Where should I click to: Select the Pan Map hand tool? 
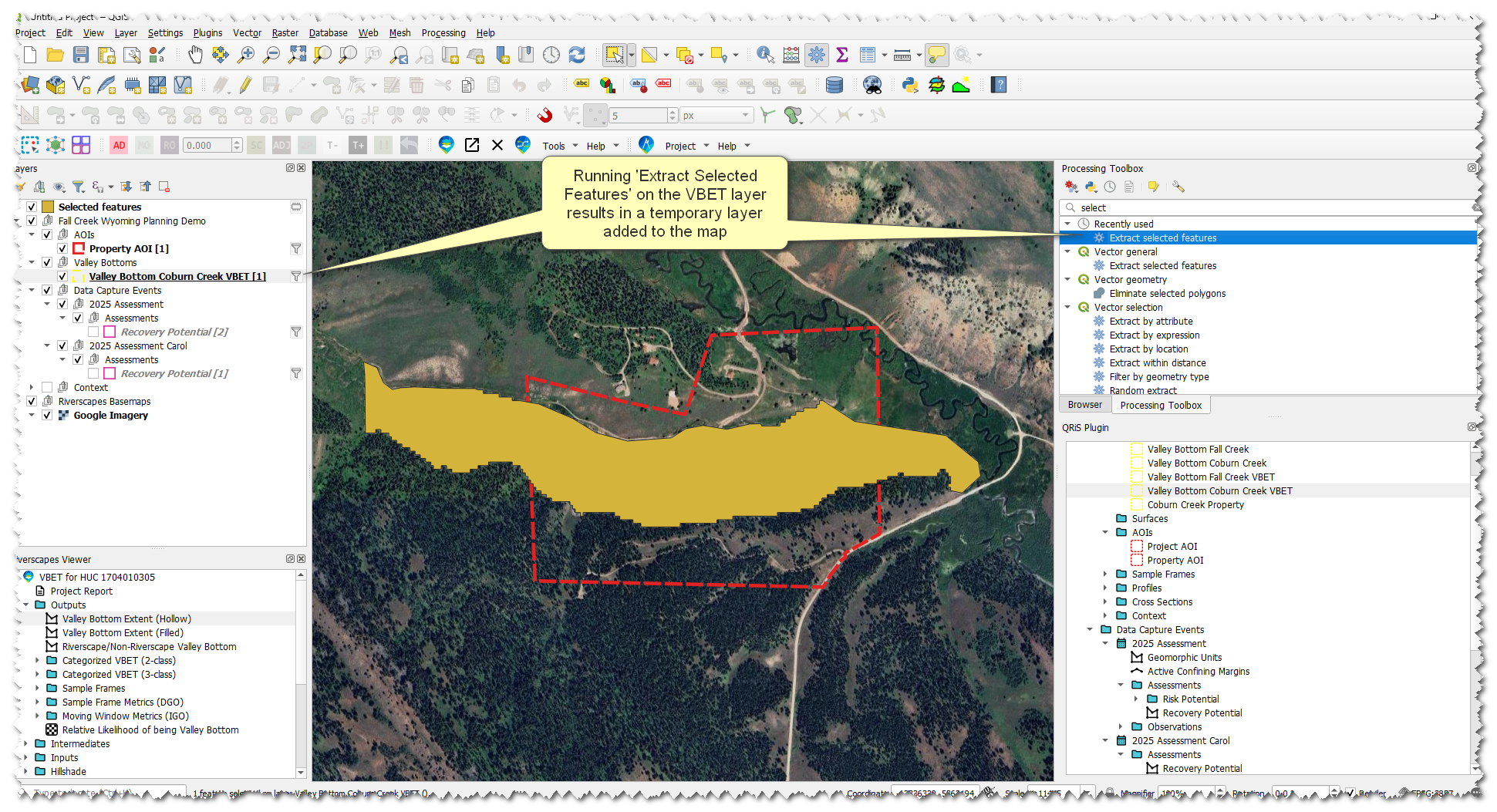[195, 55]
